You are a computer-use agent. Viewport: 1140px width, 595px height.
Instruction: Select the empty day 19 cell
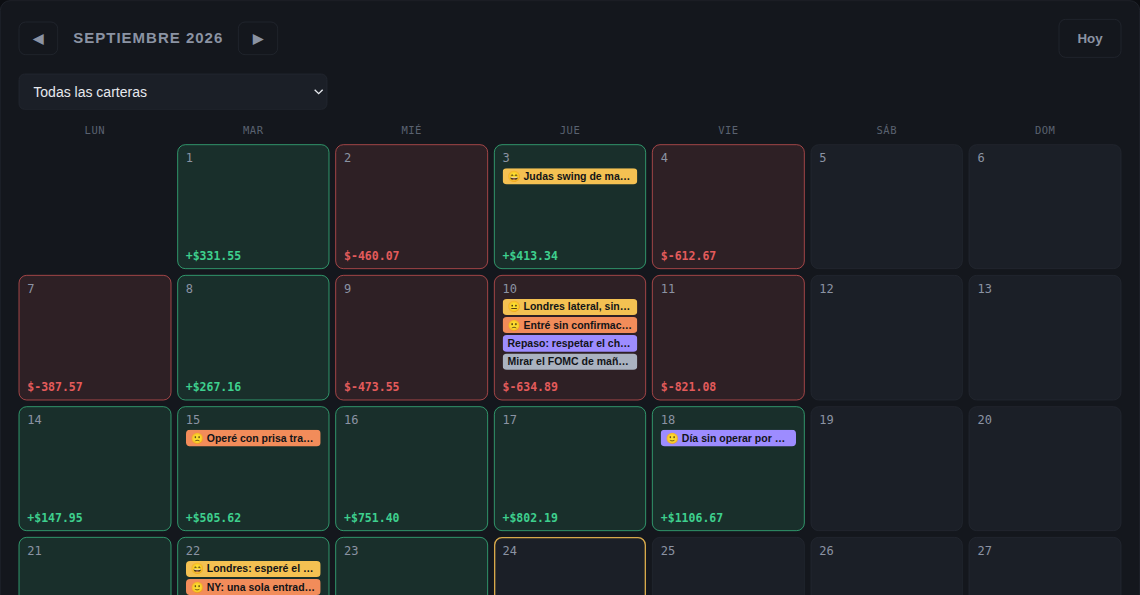tap(886, 468)
